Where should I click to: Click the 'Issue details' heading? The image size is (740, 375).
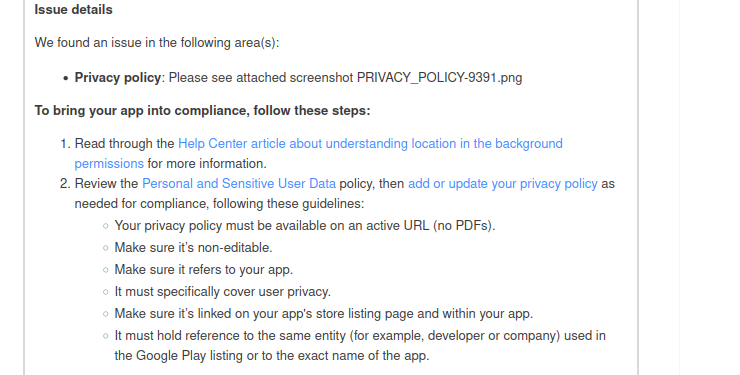(x=74, y=9)
